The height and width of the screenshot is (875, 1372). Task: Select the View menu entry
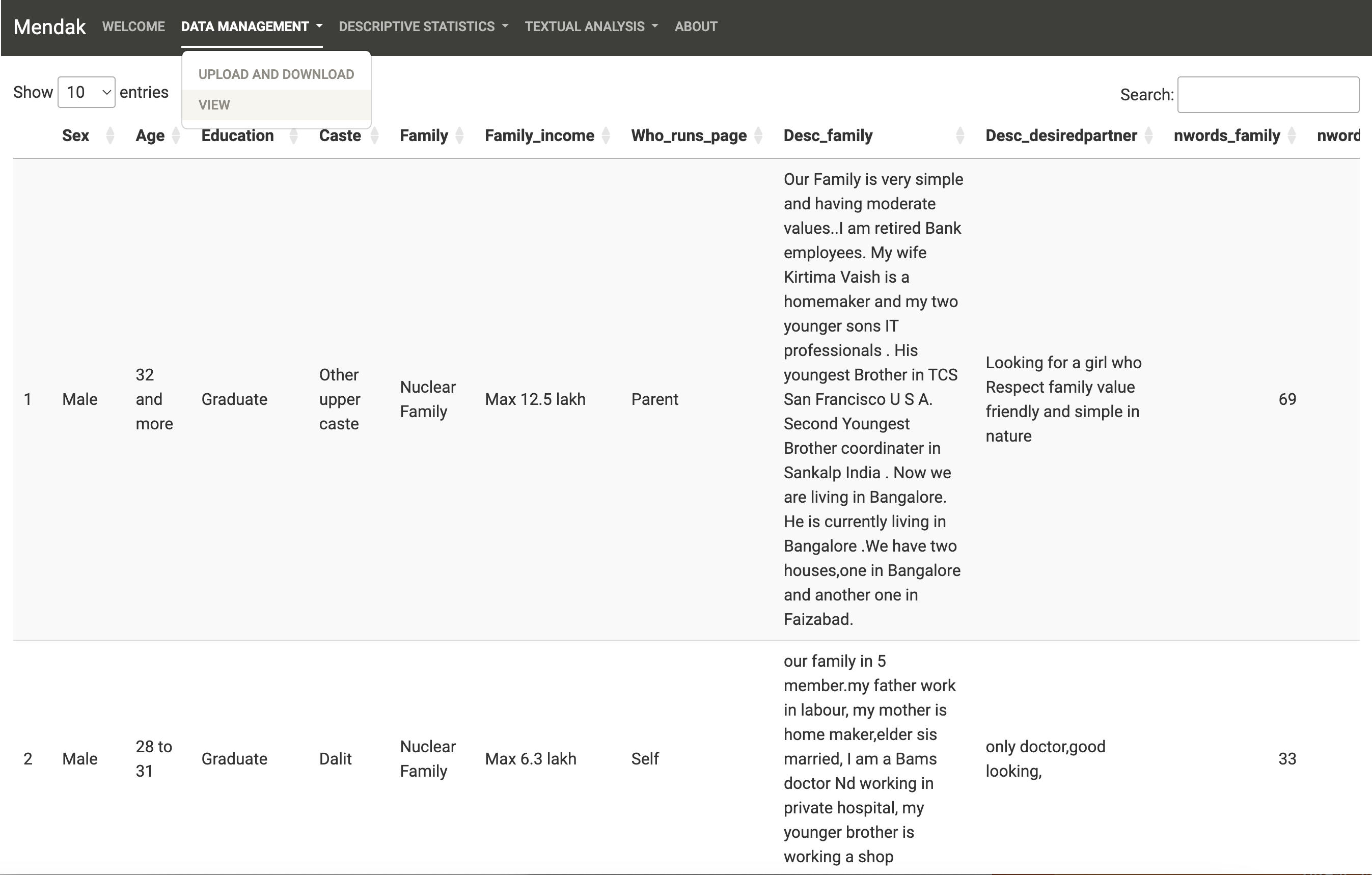277,105
